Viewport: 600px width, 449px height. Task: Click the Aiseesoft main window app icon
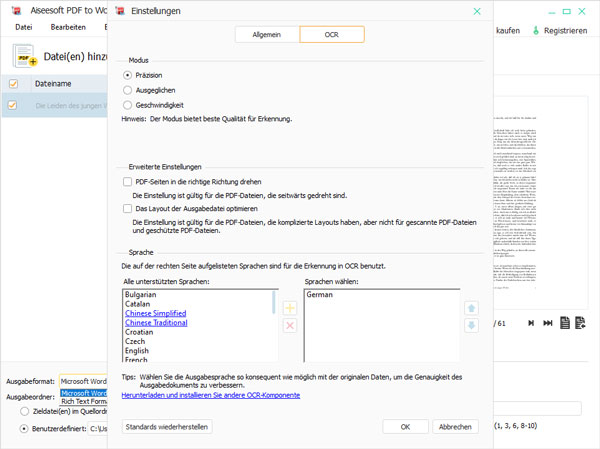pos(16,10)
